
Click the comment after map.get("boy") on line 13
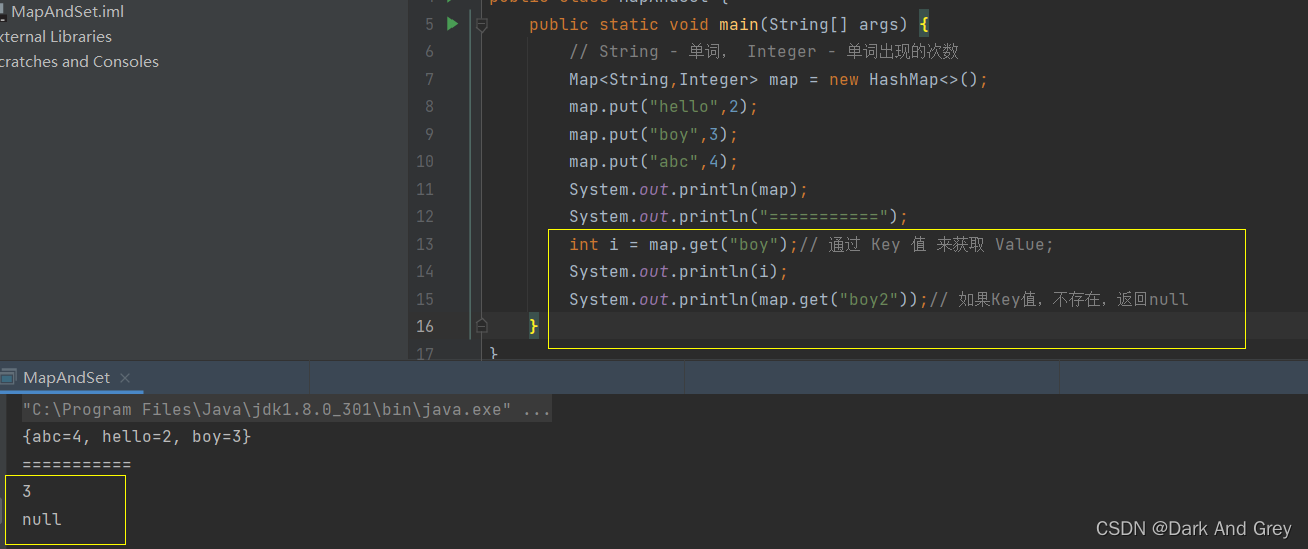[926, 244]
